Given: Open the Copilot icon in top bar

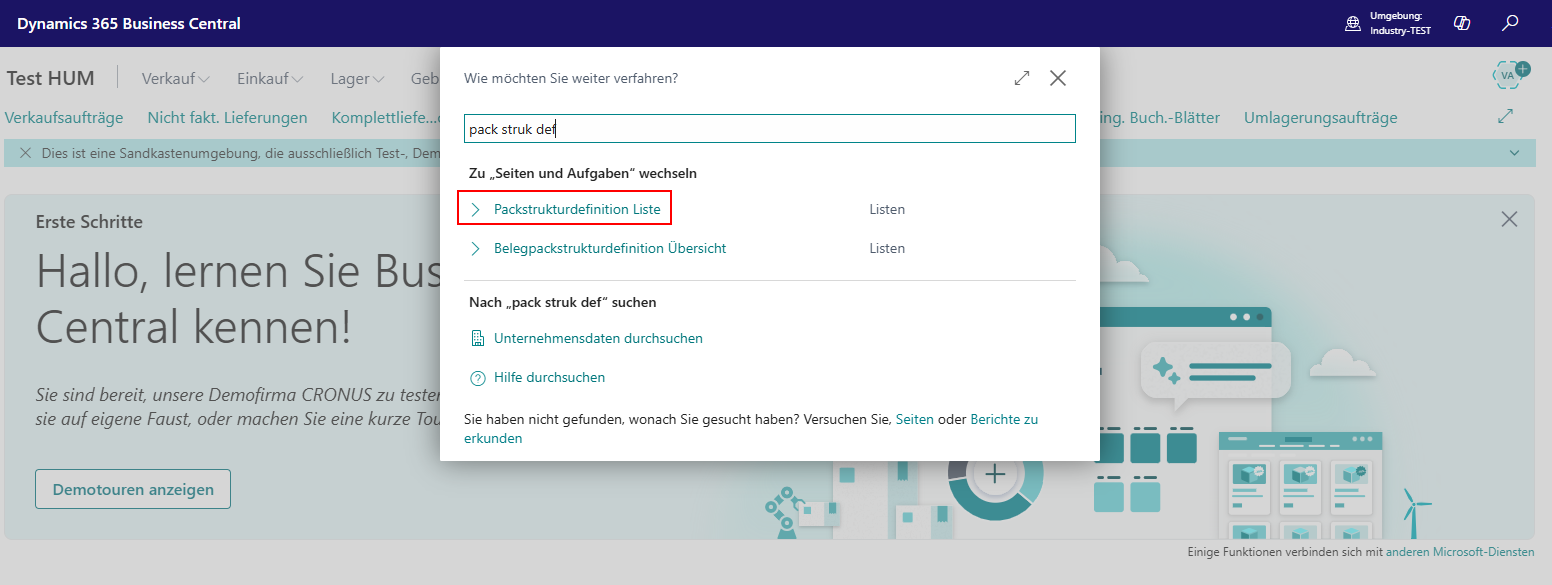Looking at the screenshot, I should click(1462, 23).
